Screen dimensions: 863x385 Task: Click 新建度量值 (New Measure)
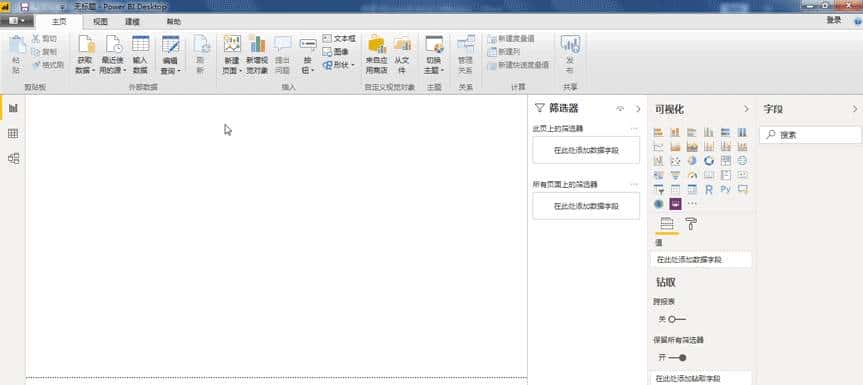click(x=511, y=38)
